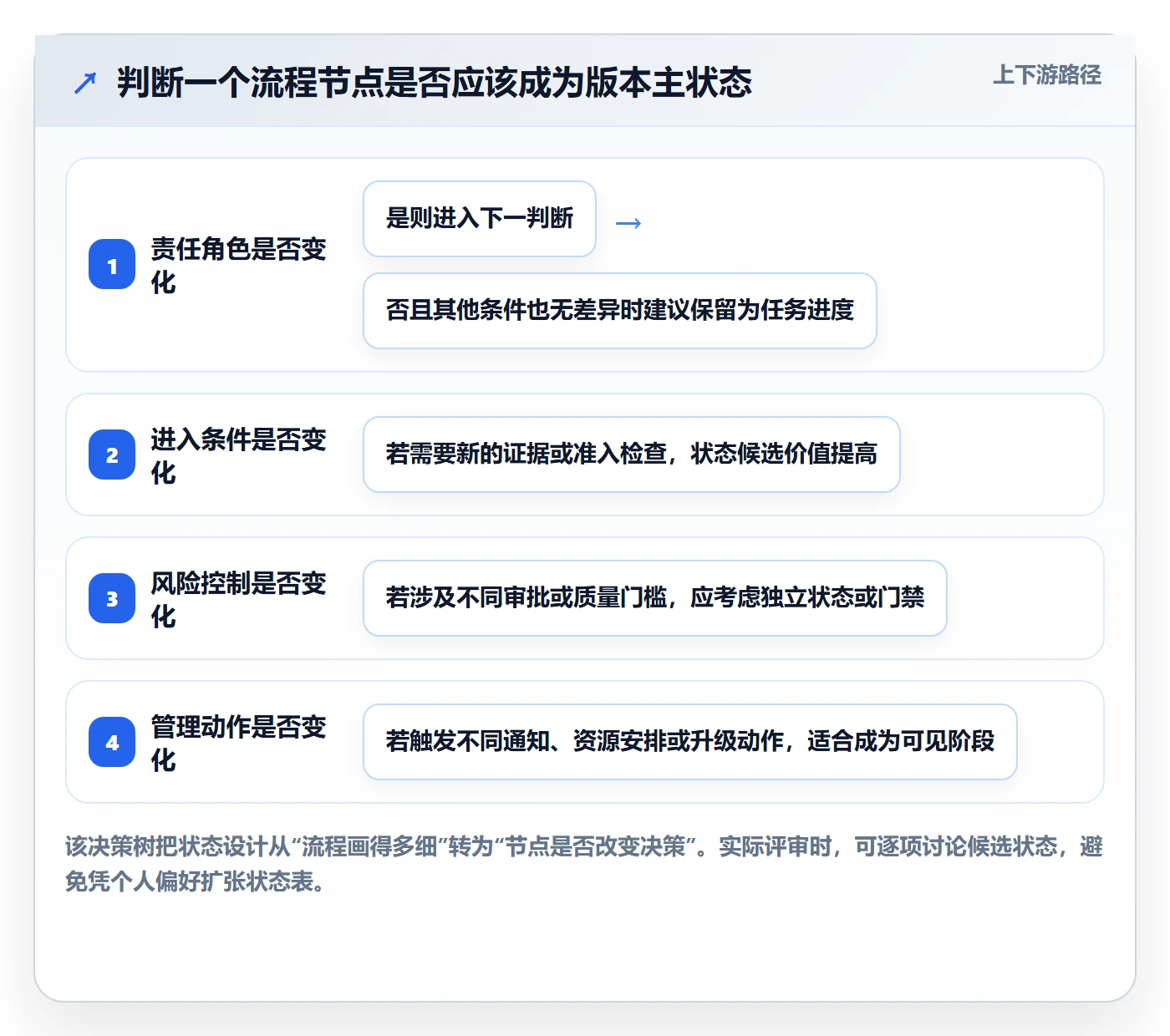This screenshot has width=1170, height=1036.
Task: Click the 进入条件是否变化 question label
Action: point(238,455)
